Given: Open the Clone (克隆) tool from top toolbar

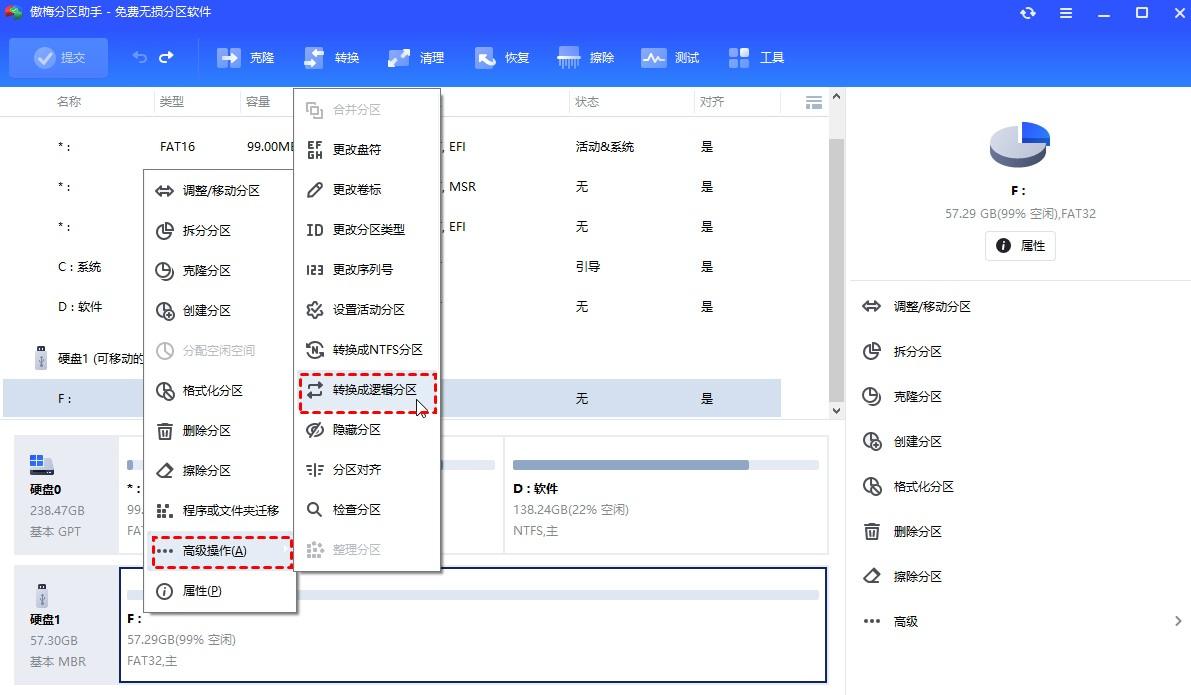Looking at the screenshot, I should (x=247, y=57).
